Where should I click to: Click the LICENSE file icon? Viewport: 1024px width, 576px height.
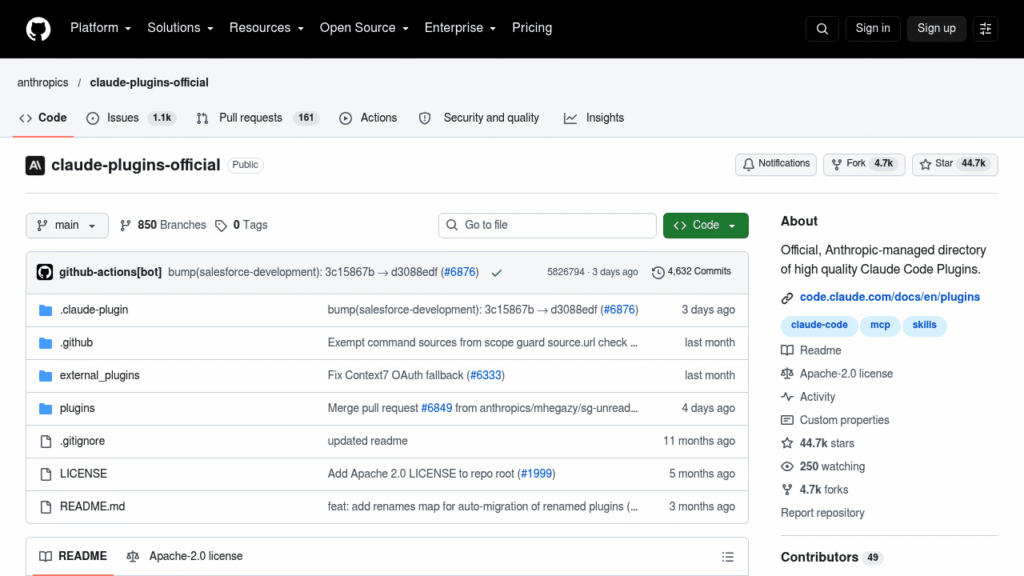tap(46, 474)
